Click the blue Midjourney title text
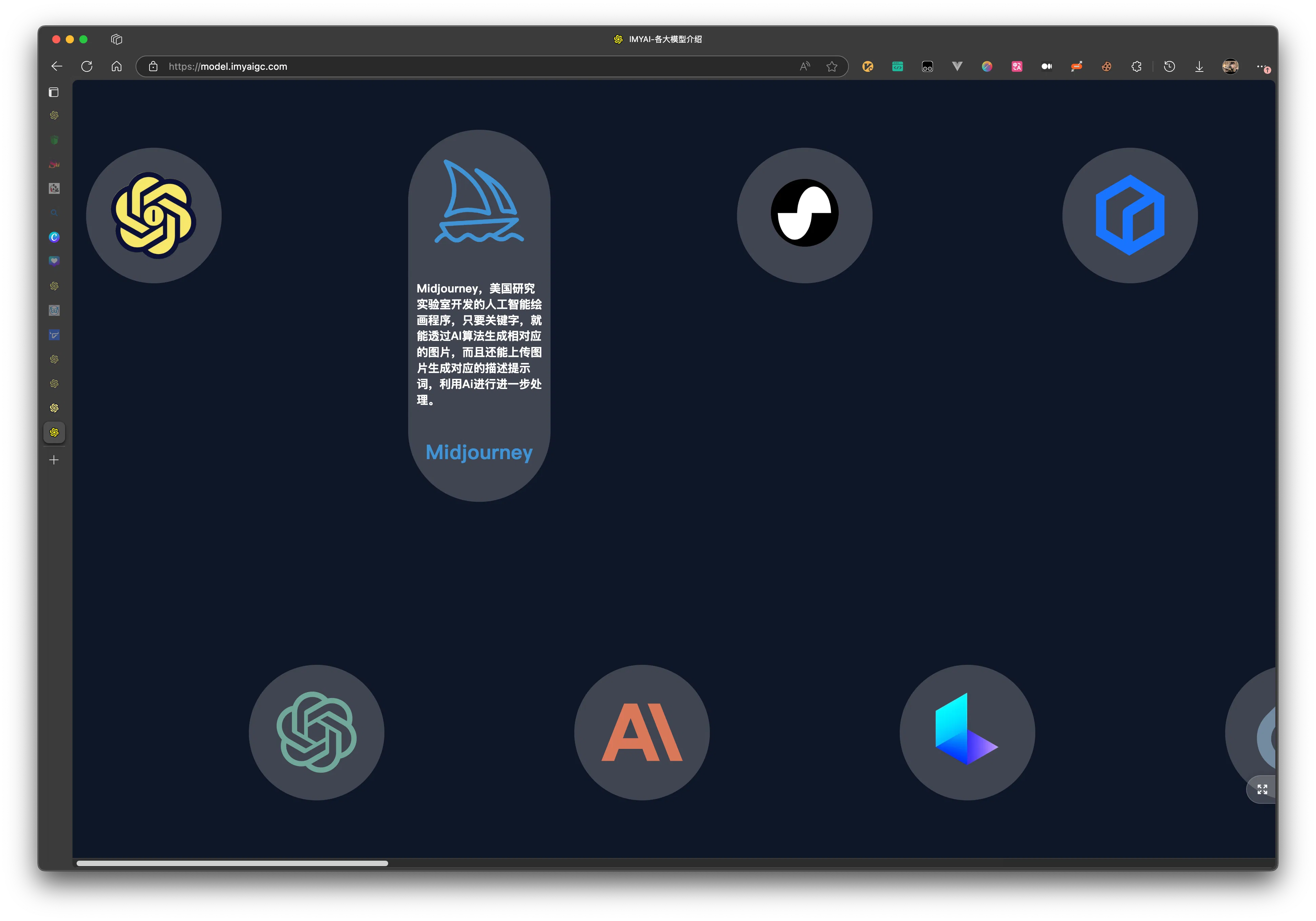 [x=479, y=452]
